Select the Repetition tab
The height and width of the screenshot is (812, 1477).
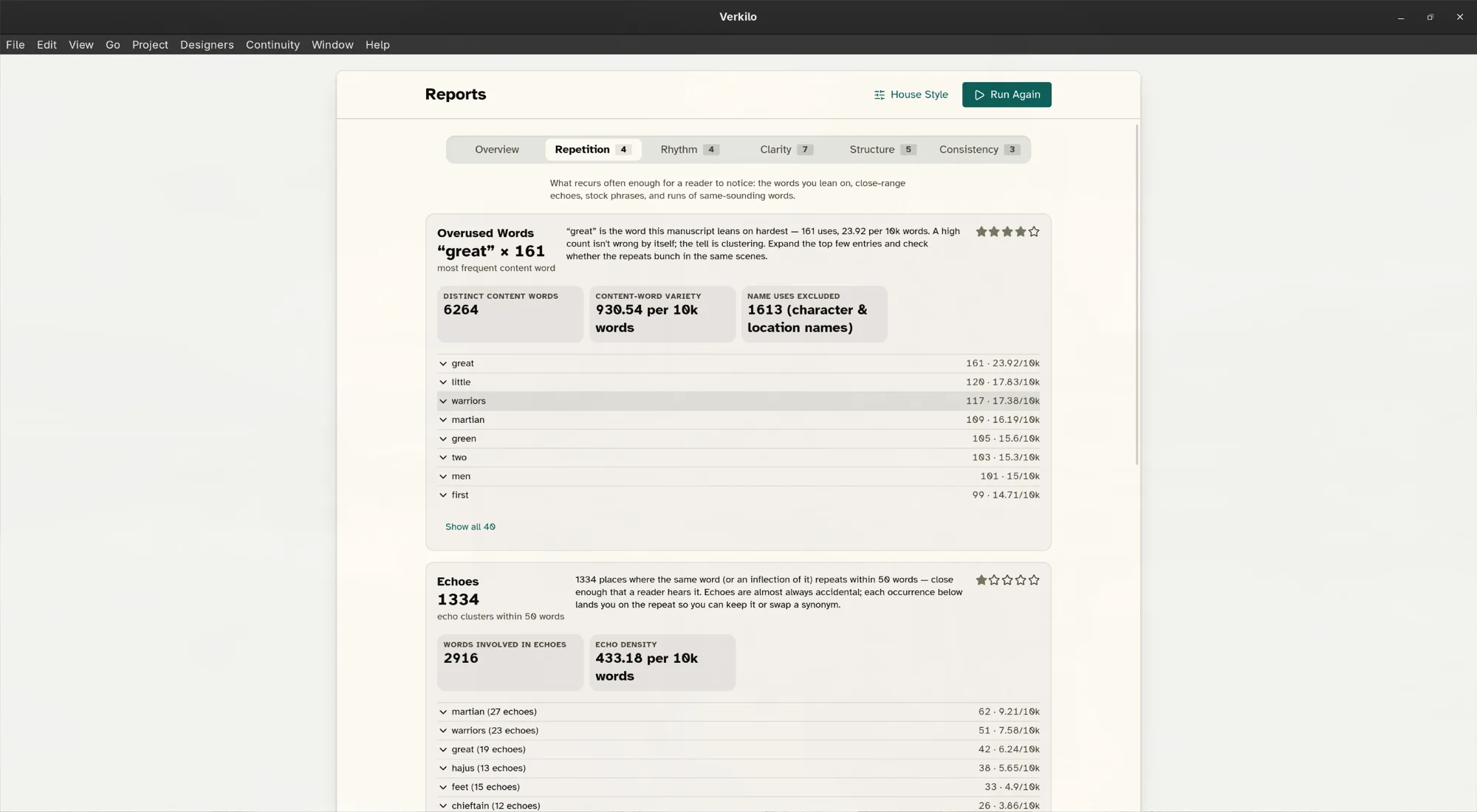click(x=592, y=149)
